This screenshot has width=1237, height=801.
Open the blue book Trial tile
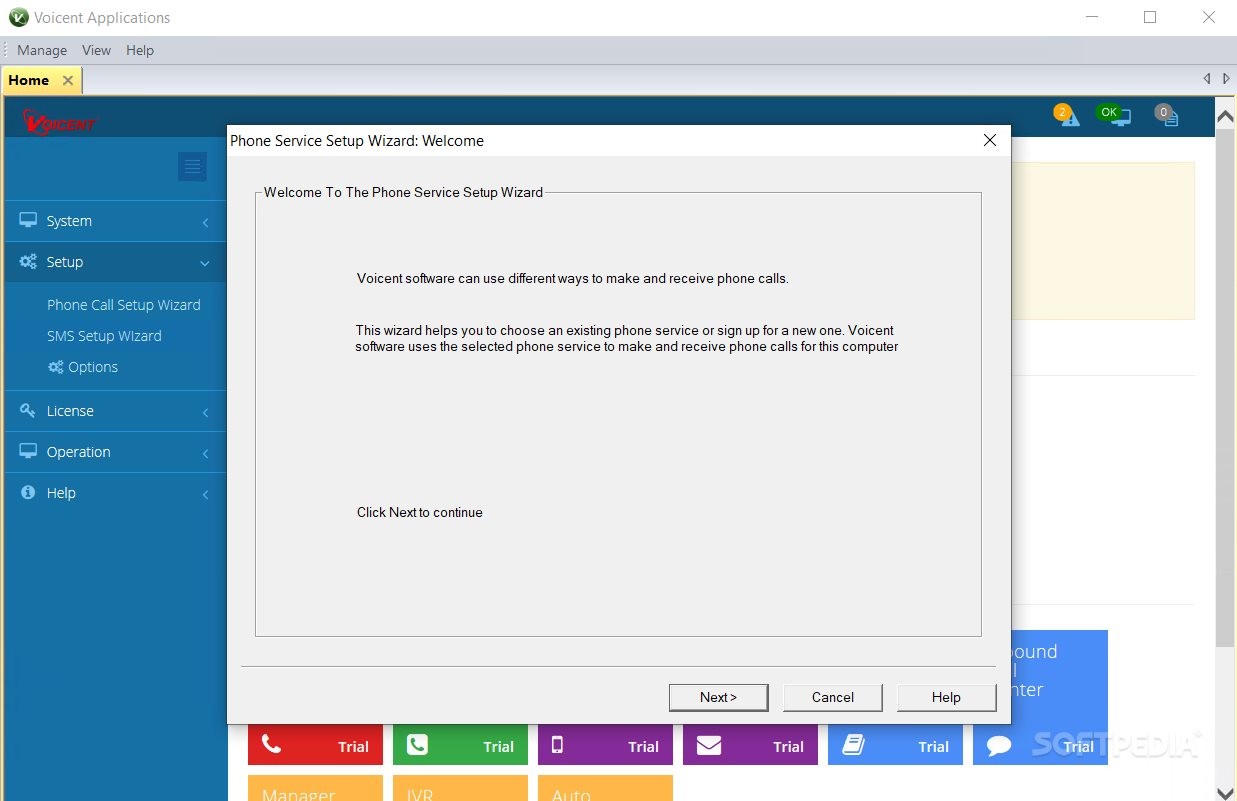click(x=895, y=745)
